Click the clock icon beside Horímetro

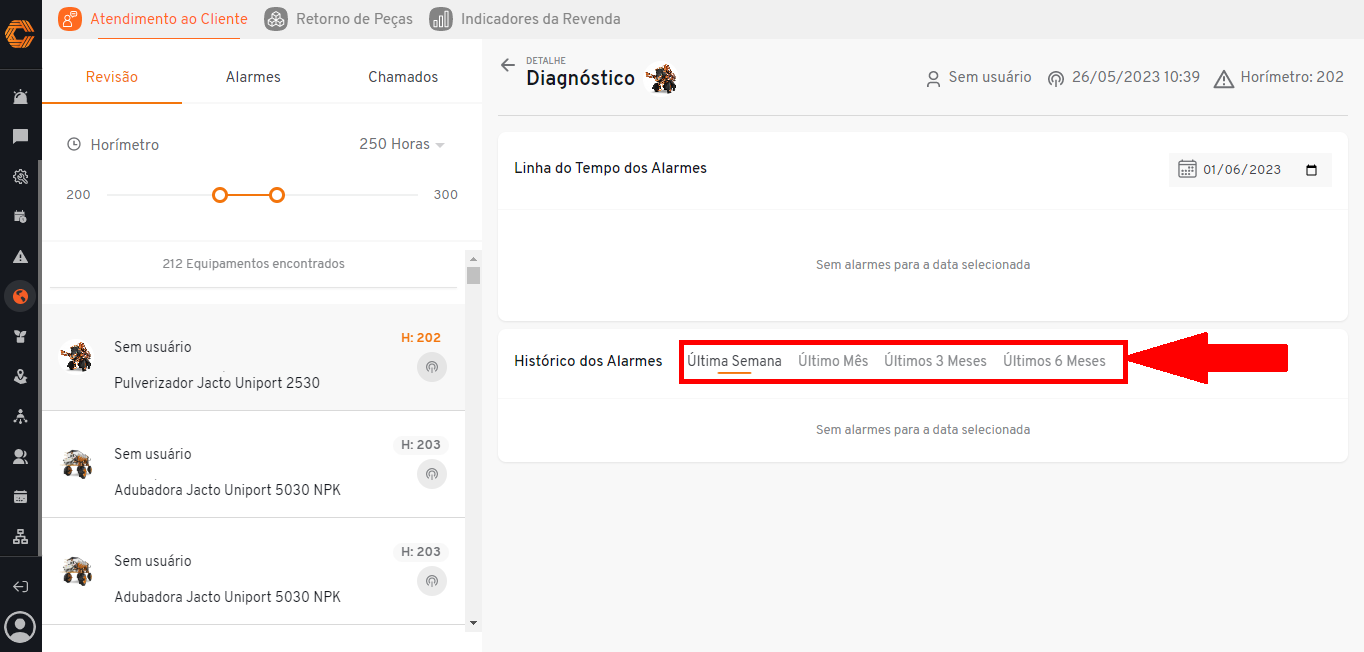click(74, 145)
